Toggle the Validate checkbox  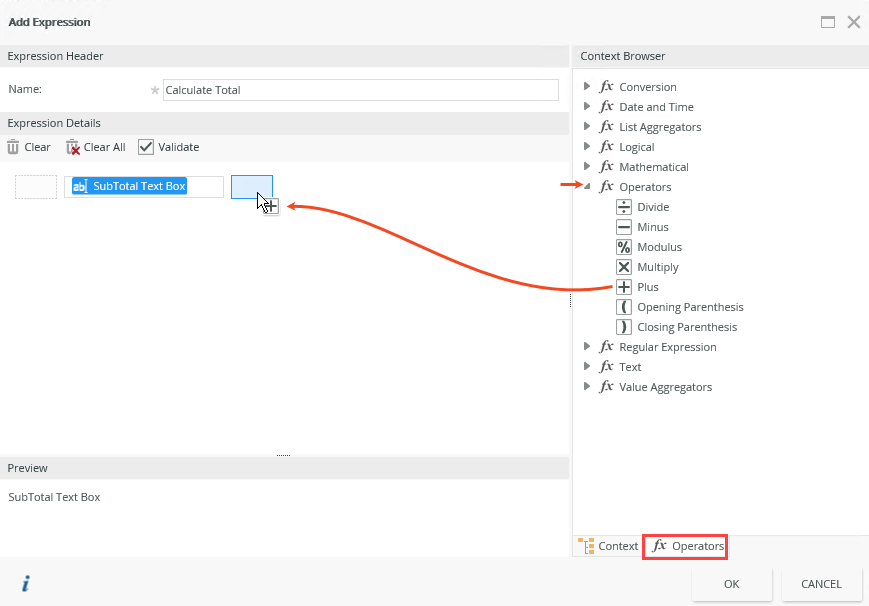tap(146, 147)
